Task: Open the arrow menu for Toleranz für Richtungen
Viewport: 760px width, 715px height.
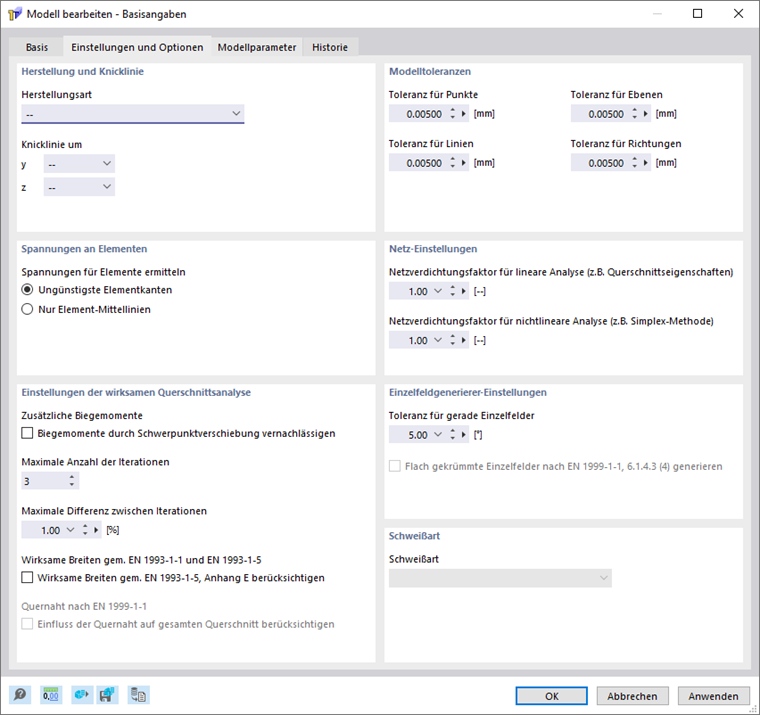Action: pyautogui.click(x=646, y=163)
